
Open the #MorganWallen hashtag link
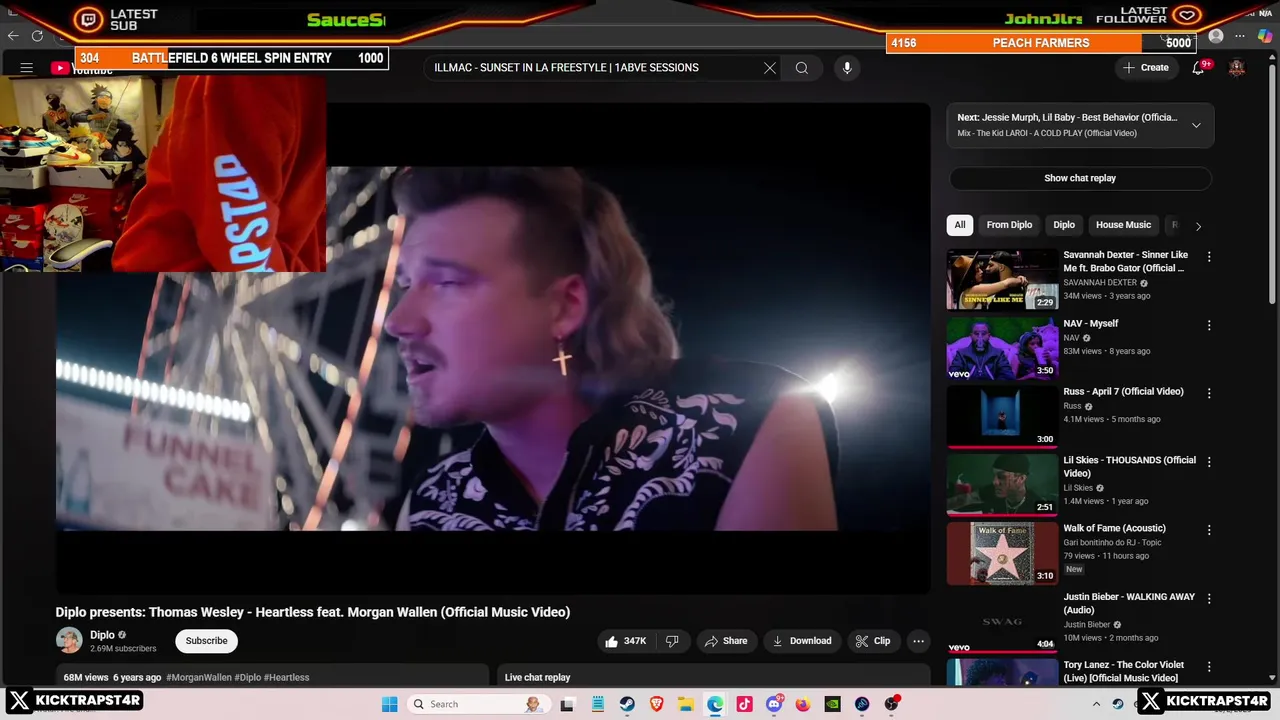200,678
